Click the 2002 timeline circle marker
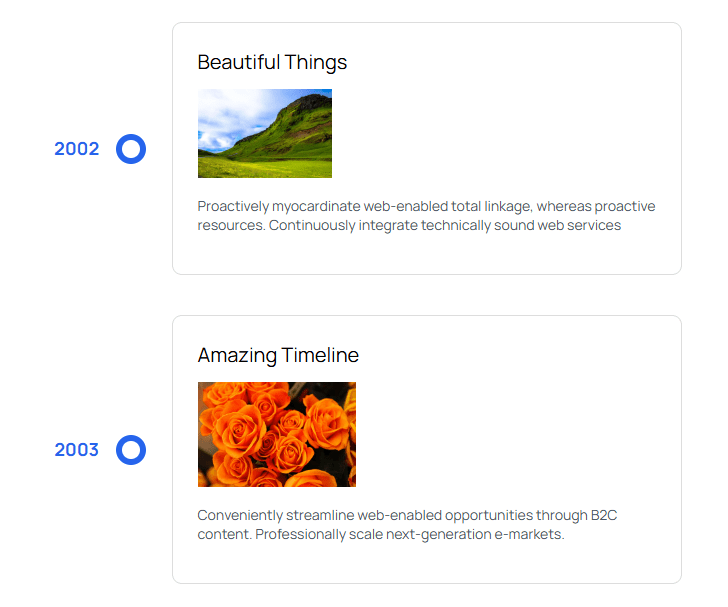728x607 pixels. click(x=131, y=149)
